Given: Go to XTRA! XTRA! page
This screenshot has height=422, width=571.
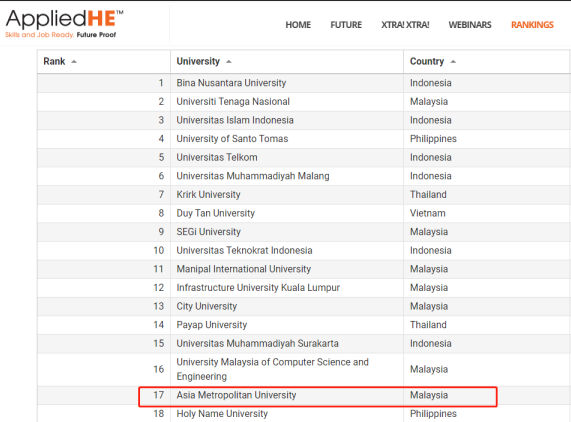Looking at the screenshot, I should (405, 25).
